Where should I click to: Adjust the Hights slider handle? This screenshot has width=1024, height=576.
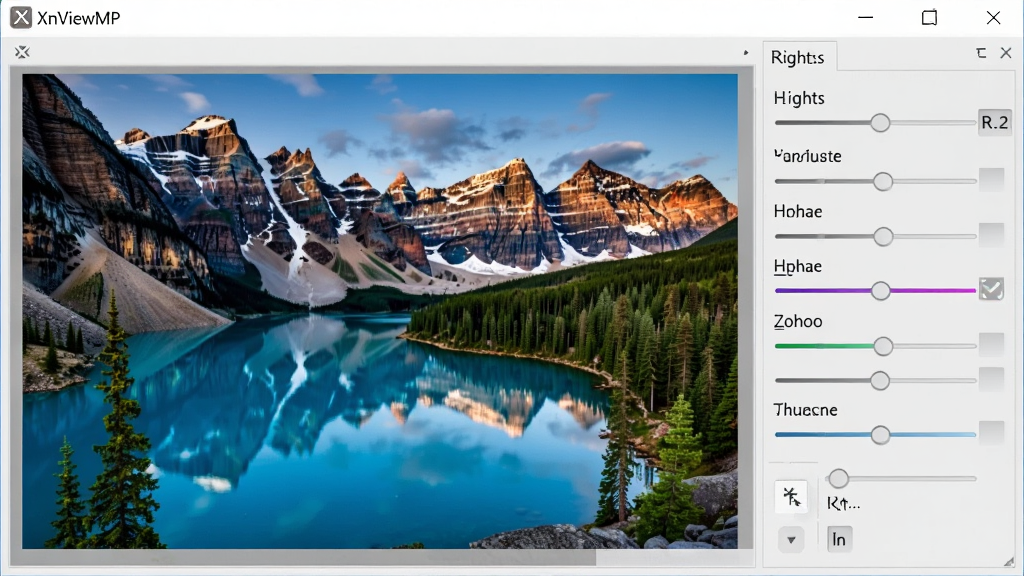click(x=880, y=122)
